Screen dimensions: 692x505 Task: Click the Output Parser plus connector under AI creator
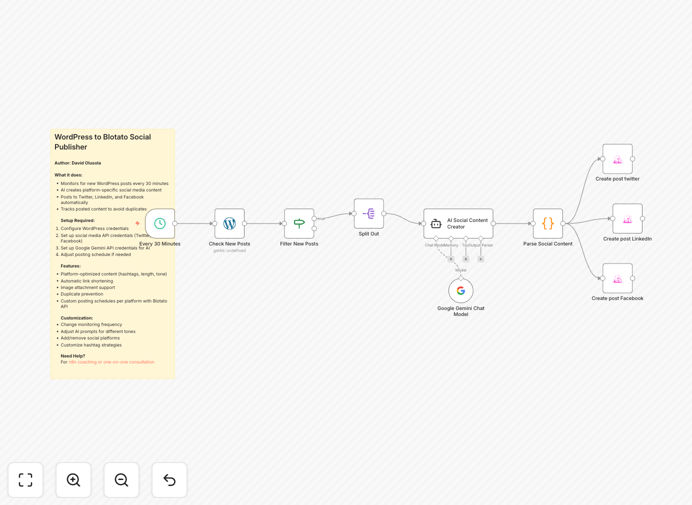point(481,259)
